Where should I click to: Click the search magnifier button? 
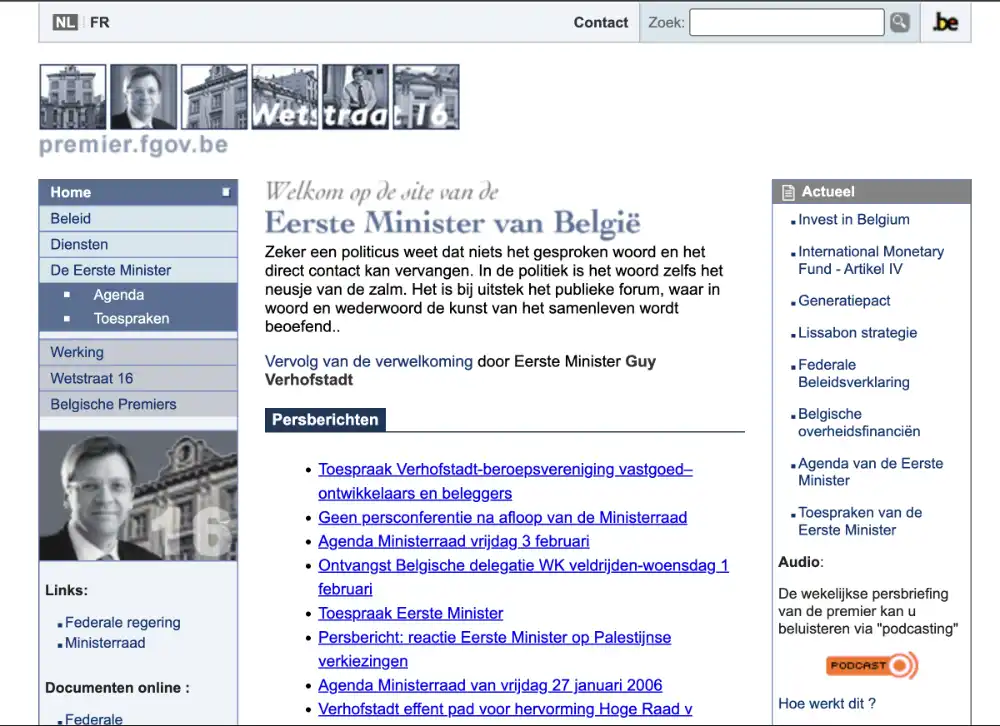coord(900,22)
